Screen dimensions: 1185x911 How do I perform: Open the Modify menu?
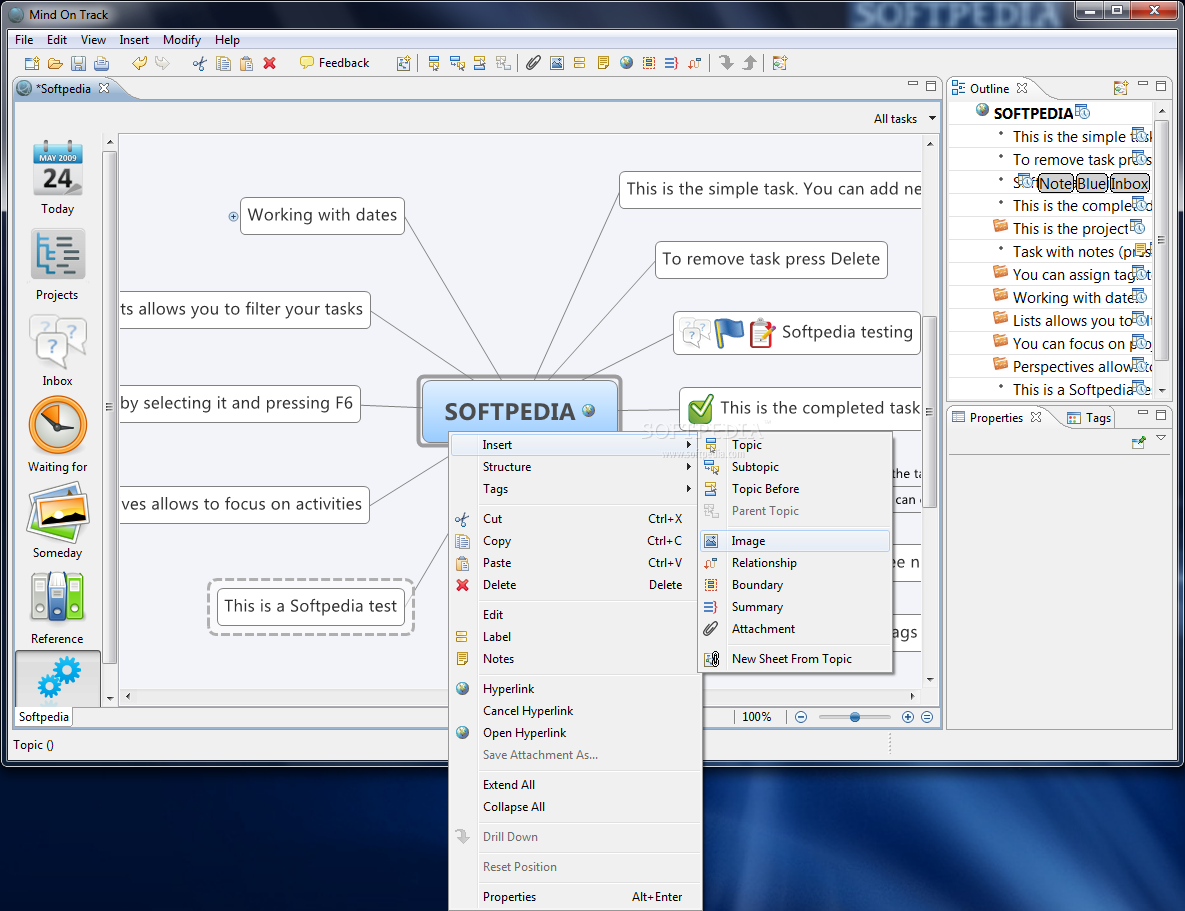(181, 40)
